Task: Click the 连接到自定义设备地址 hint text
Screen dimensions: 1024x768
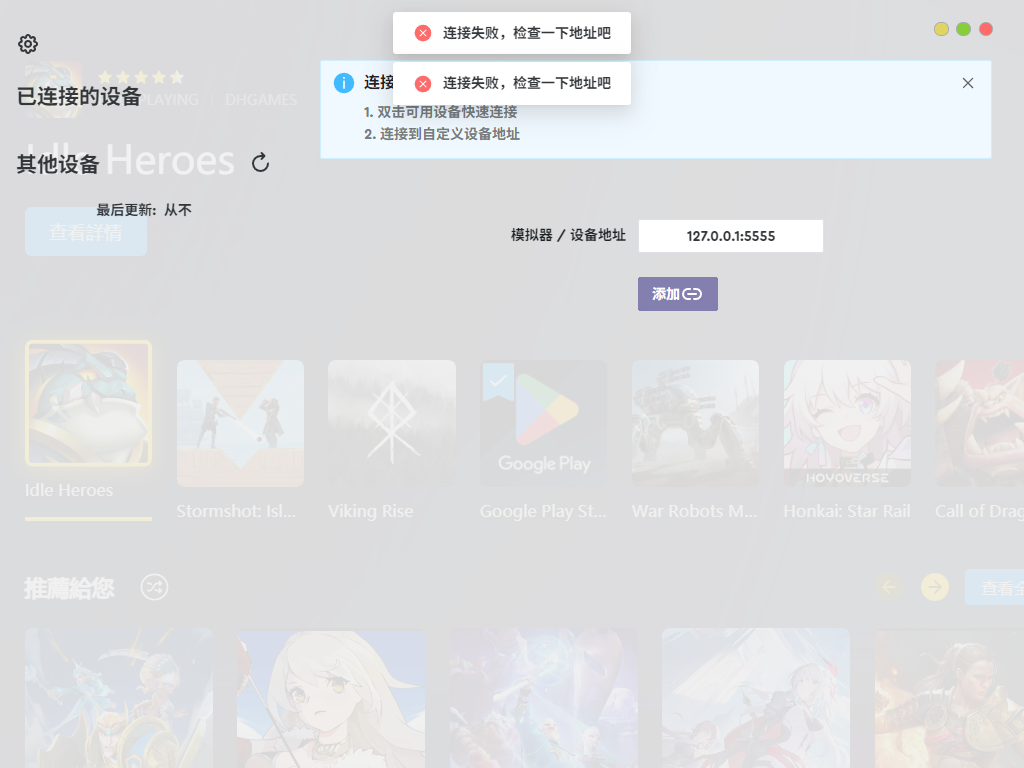Action: [450, 134]
